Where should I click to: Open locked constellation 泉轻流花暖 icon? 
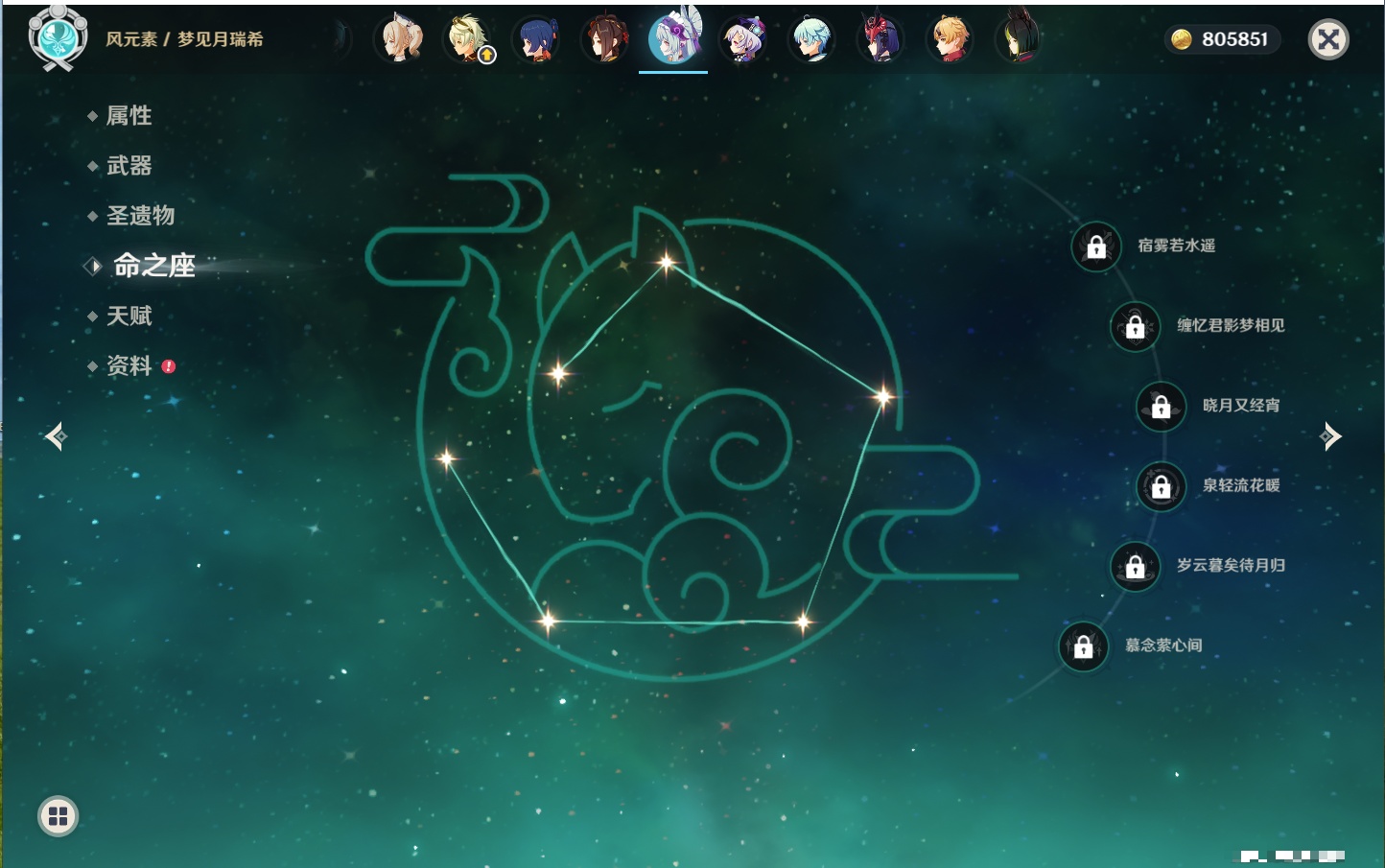tap(1162, 486)
